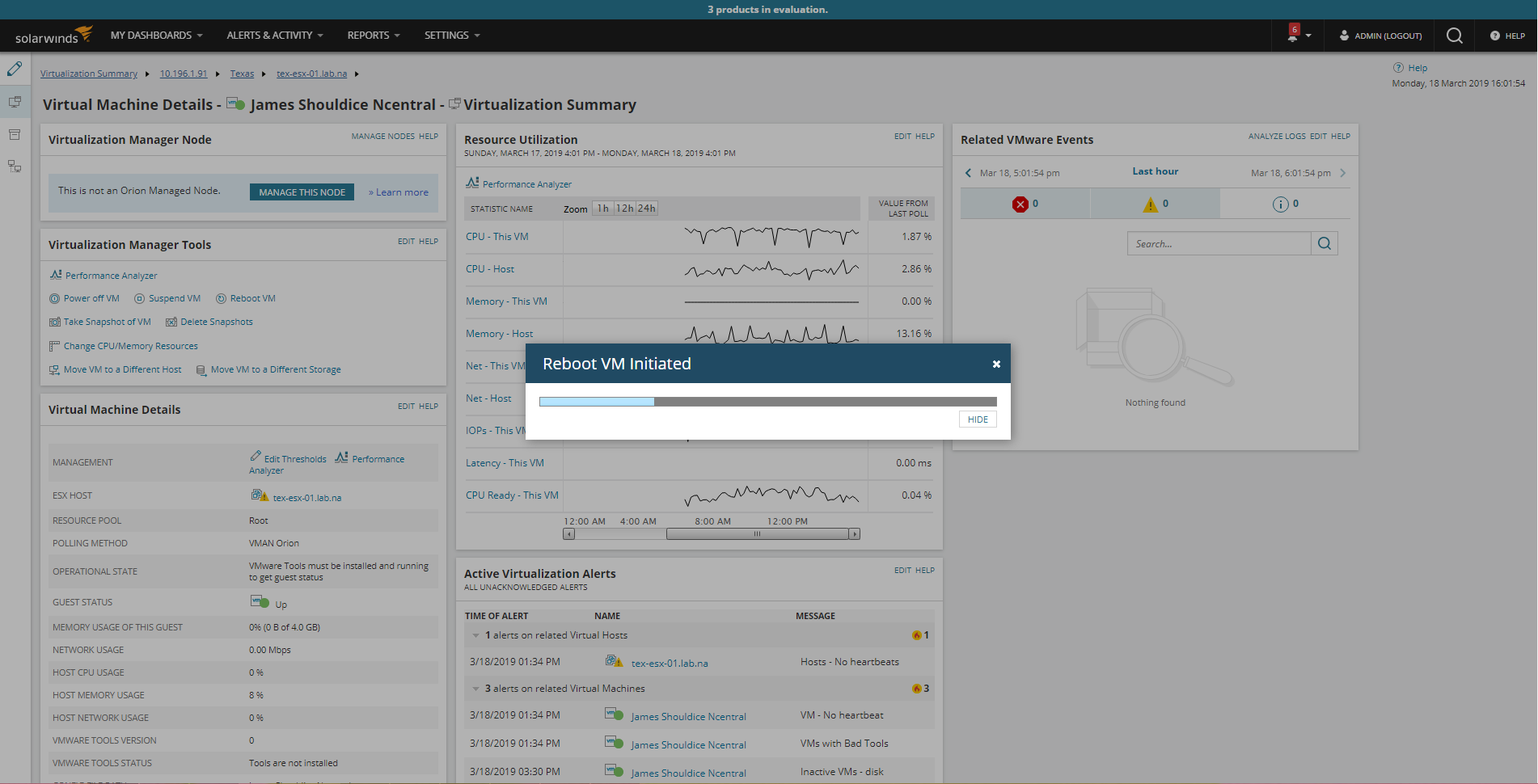Click Manage Nodes link
This screenshot has height=784, width=1538.
382,137
